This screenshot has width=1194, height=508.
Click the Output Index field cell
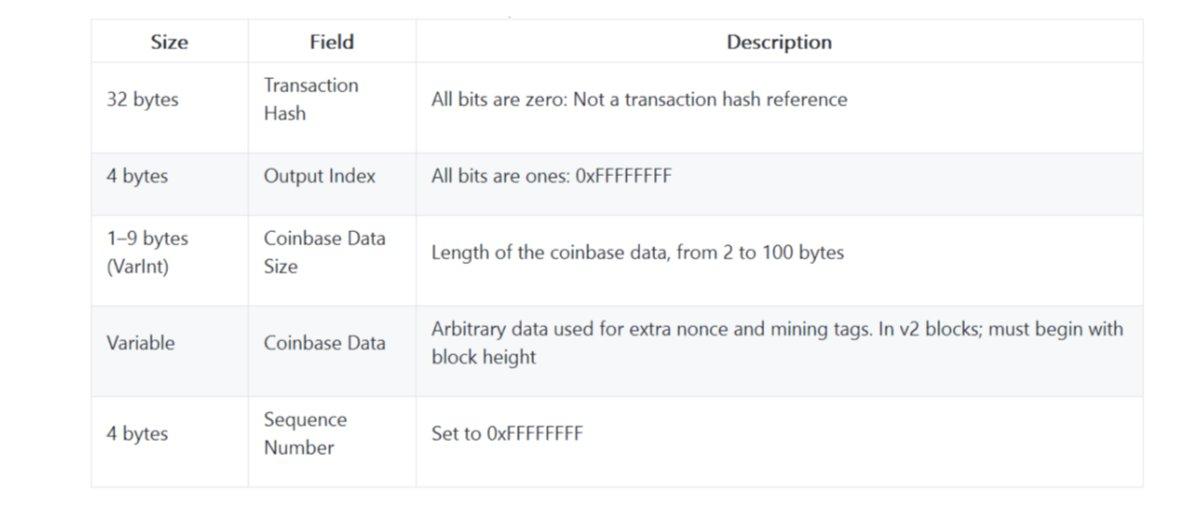[x=319, y=176]
